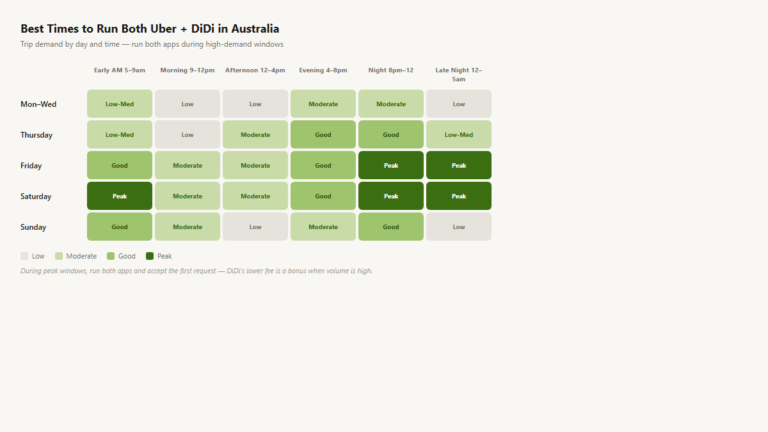Select the Sunday Morning Moderate cell
Image resolution: width=768 pixels, height=432 pixels.
coord(188,227)
